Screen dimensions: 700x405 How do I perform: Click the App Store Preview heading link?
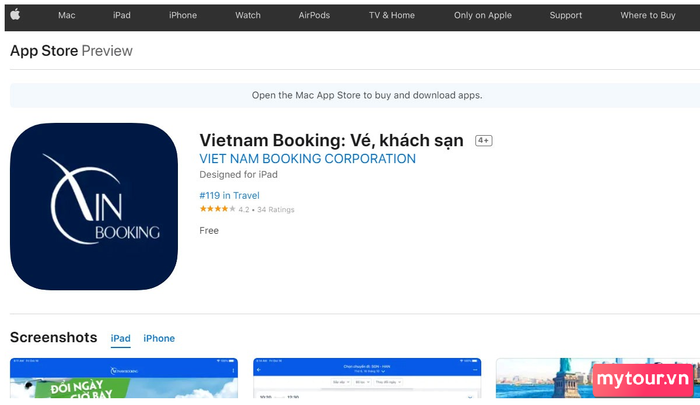(x=71, y=51)
